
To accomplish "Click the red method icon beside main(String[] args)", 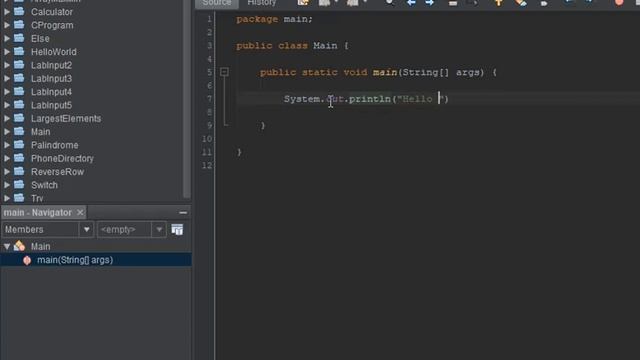I will 27,260.
